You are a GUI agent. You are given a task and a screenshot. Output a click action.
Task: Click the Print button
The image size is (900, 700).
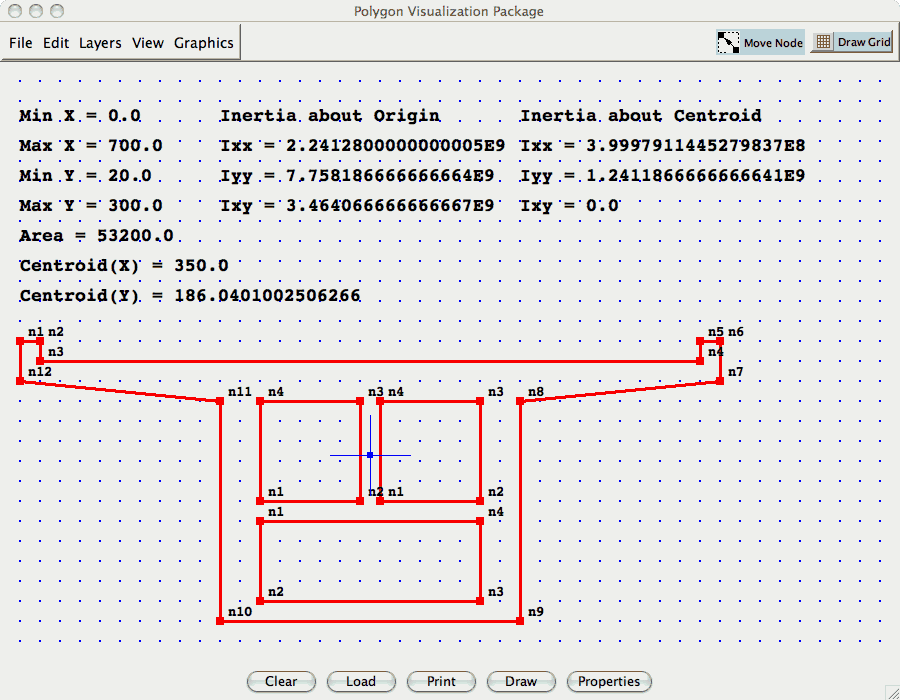[441, 682]
